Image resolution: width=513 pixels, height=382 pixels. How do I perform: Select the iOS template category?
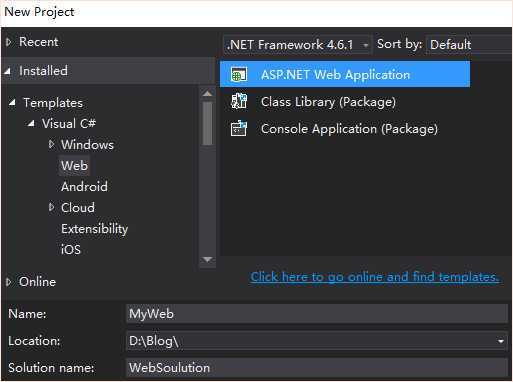[x=71, y=250]
